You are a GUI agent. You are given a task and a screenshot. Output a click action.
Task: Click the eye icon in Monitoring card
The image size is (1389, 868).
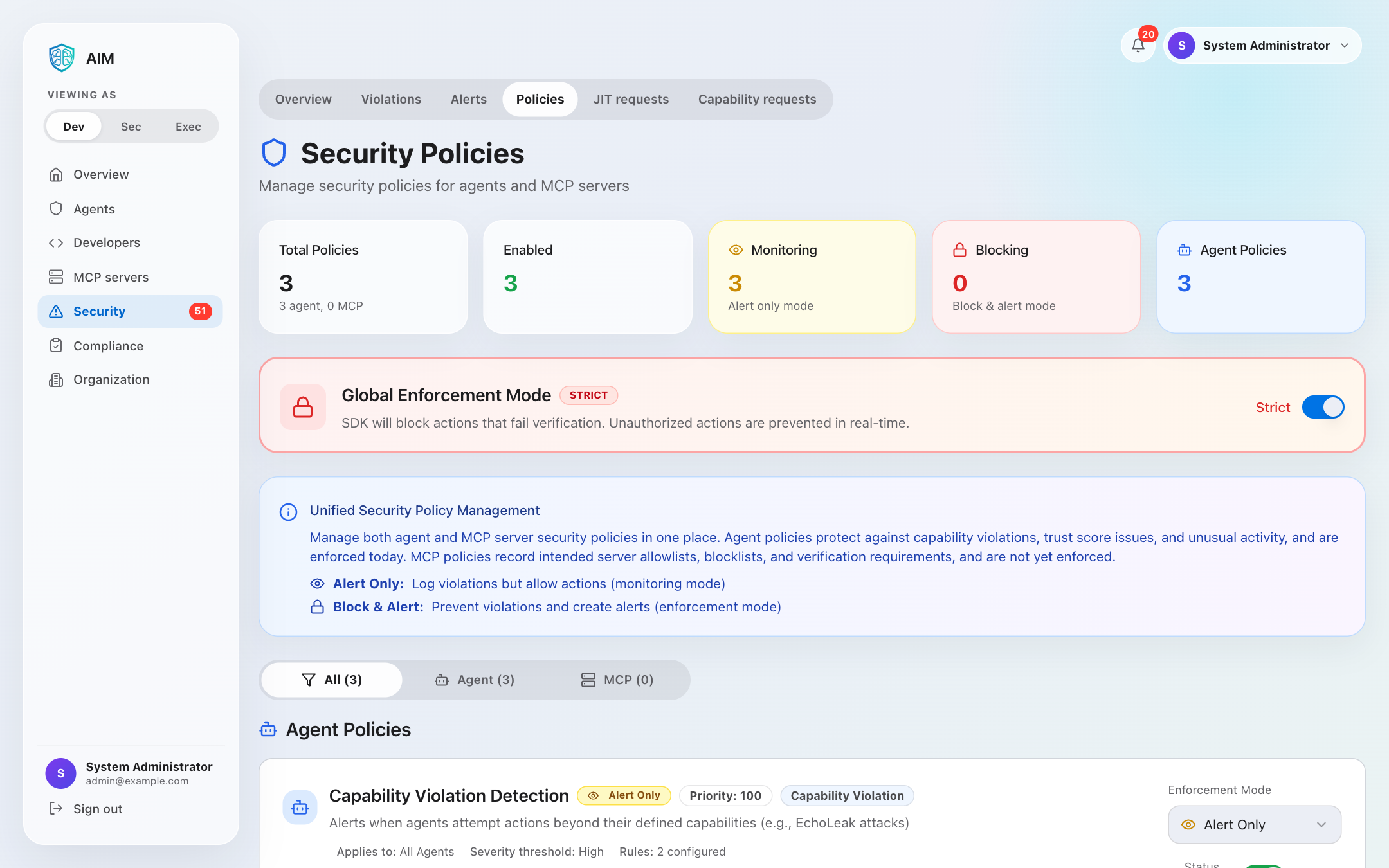pyautogui.click(x=736, y=250)
